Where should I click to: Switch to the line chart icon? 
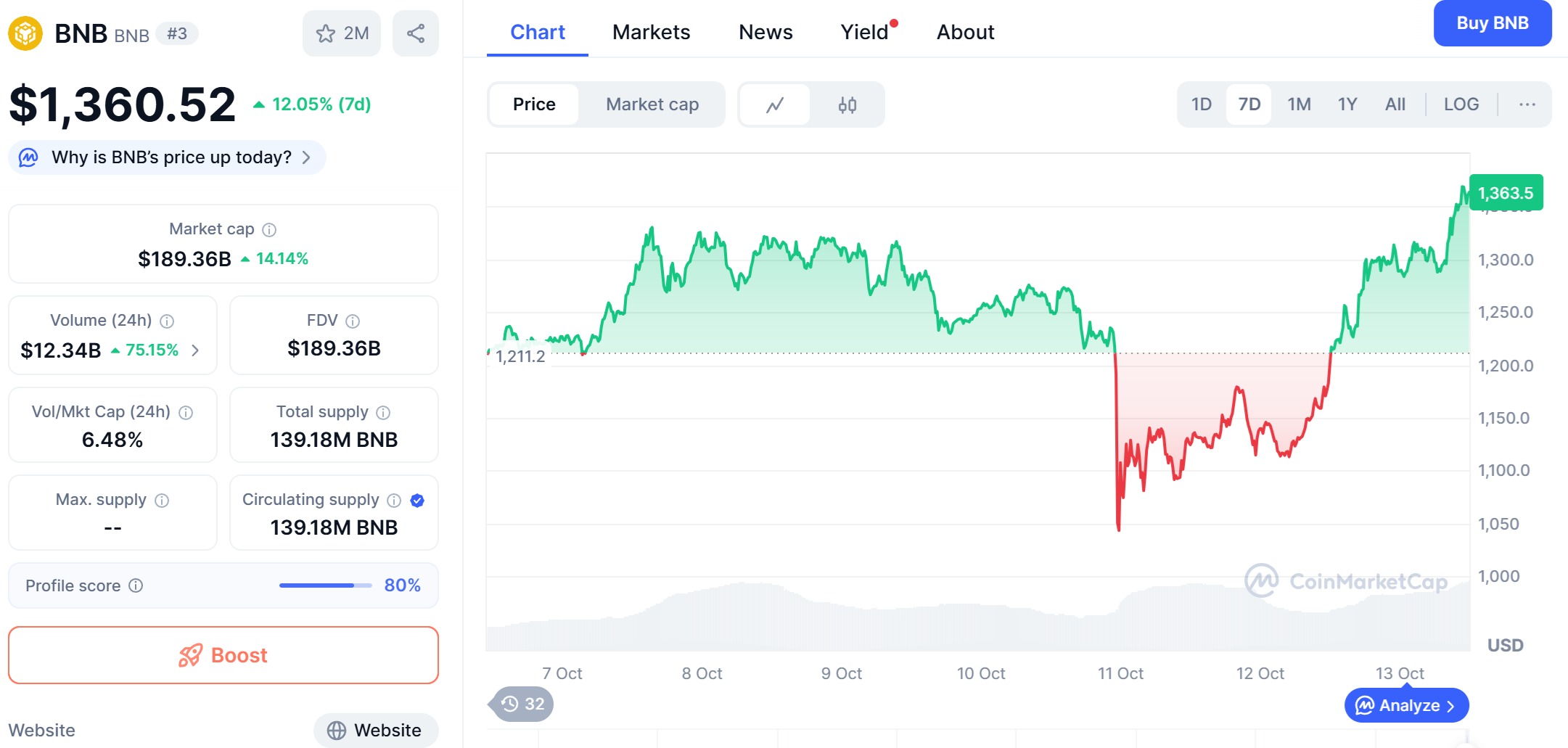coord(775,104)
